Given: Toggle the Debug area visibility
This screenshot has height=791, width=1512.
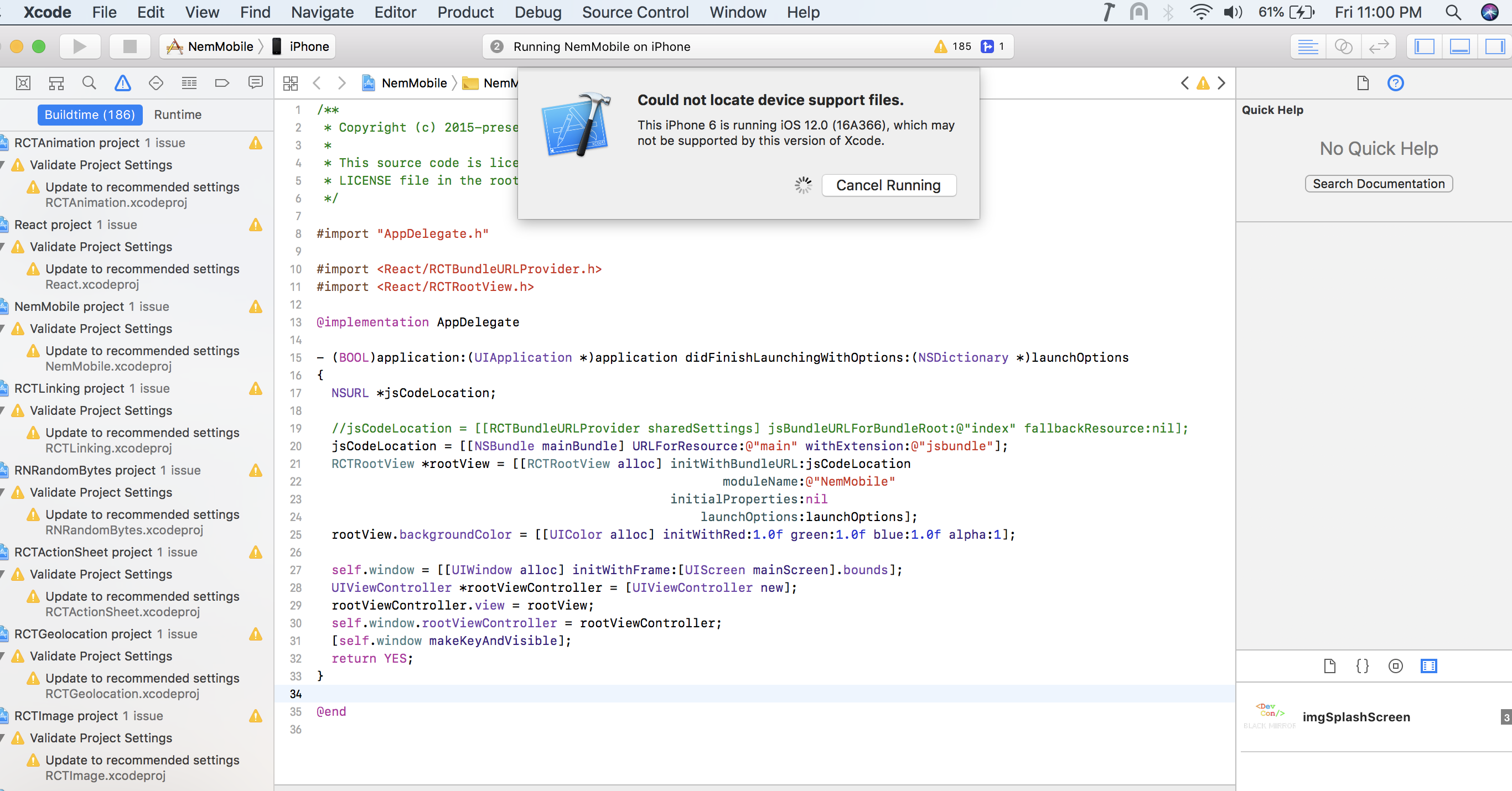Looking at the screenshot, I should click(x=1459, y=46).
